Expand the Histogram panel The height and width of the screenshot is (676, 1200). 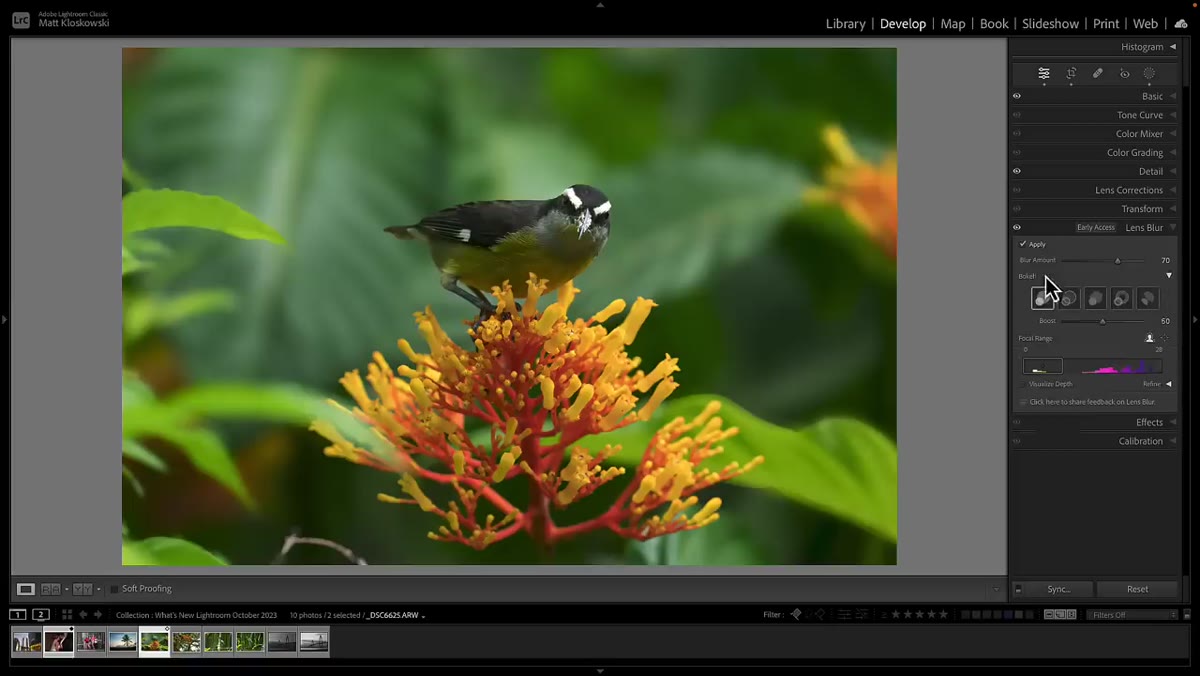[1172, 47]
